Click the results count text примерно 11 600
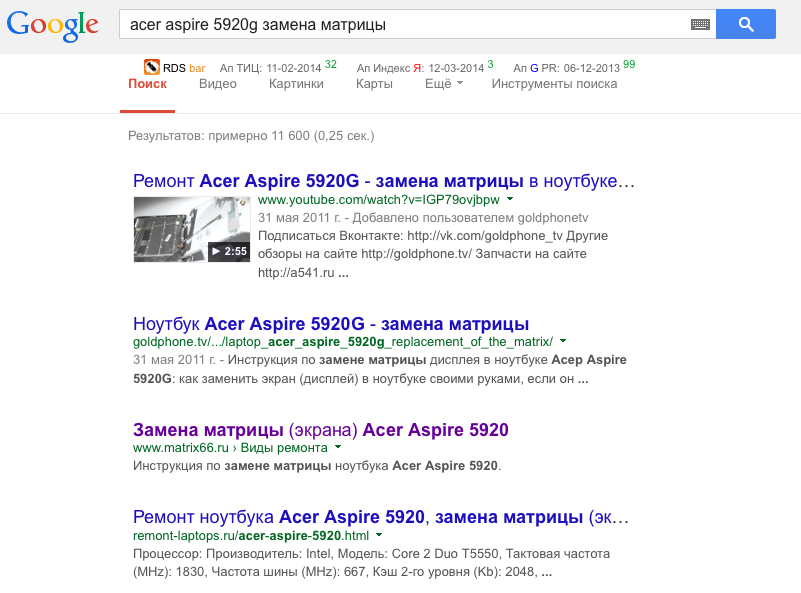Screen dimensions: 801x593 coord(258,136)
